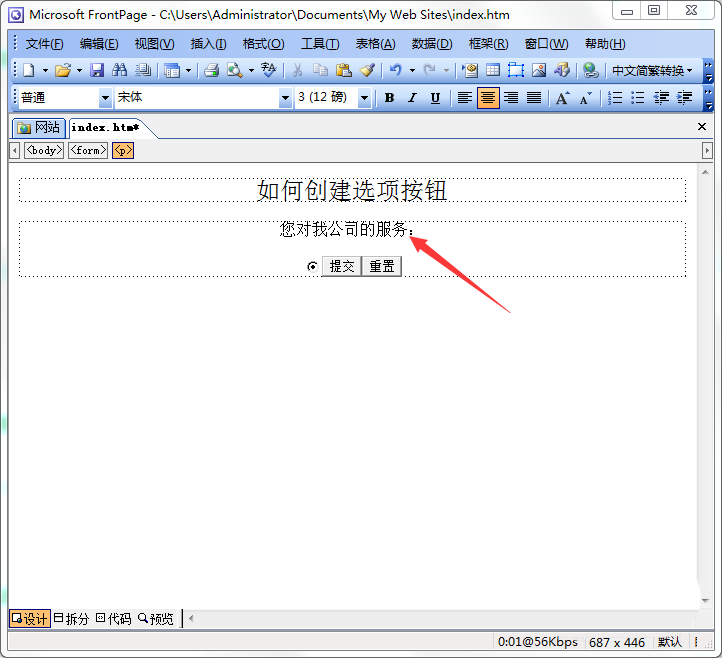Screen dimensions: 722x658
Task: Switch to the 网站 tab
Action: 39,128
